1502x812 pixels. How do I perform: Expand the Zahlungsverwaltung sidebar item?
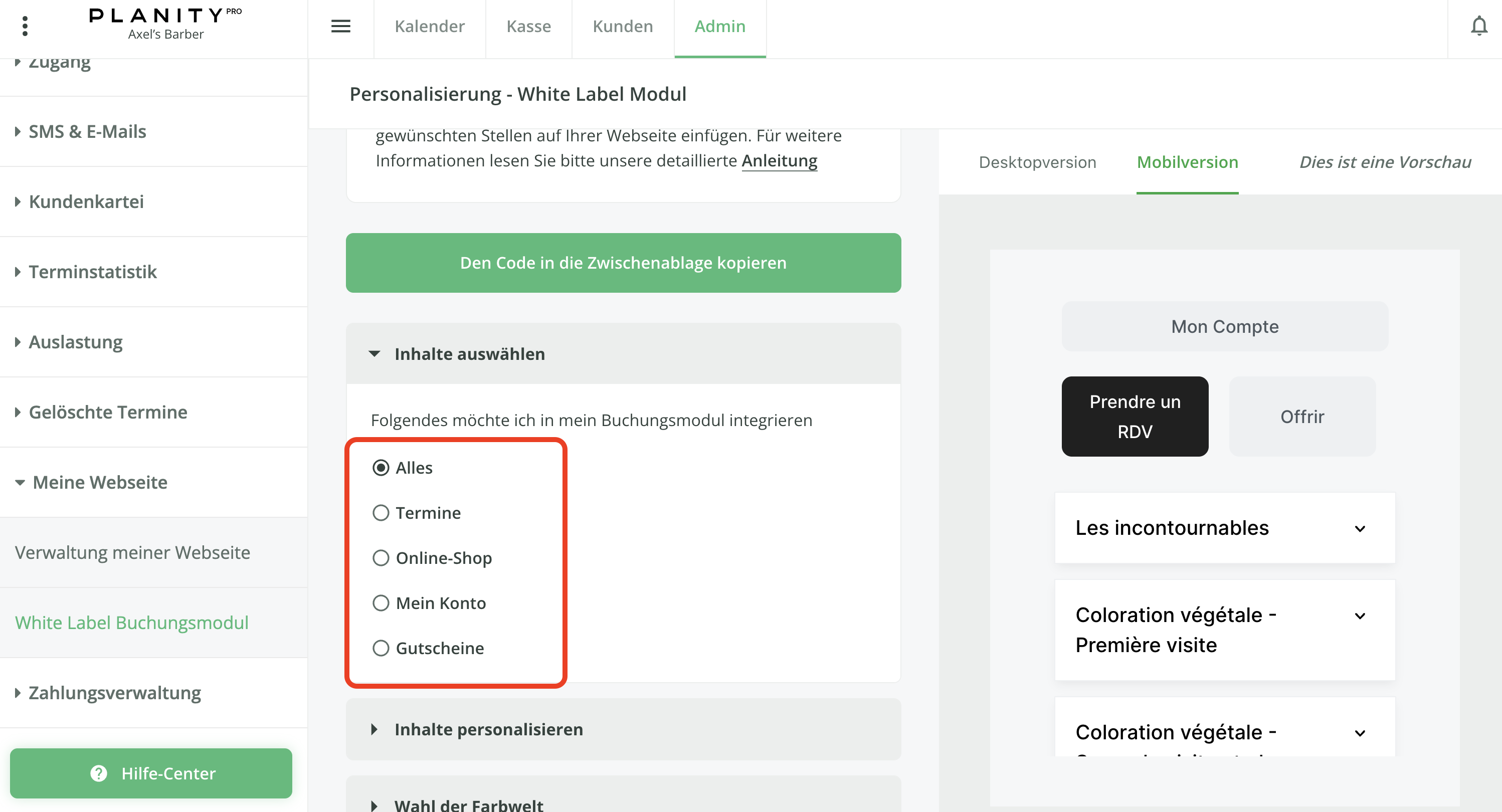pyautogui.click(x=114, y=693)
